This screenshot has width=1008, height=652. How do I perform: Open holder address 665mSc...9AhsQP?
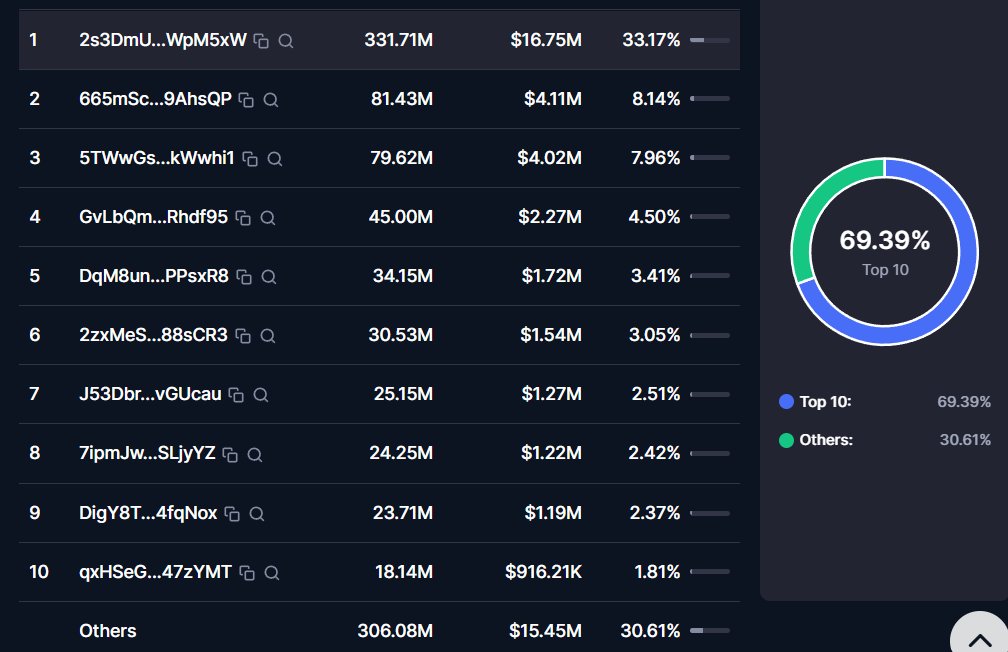pos(155,98)
